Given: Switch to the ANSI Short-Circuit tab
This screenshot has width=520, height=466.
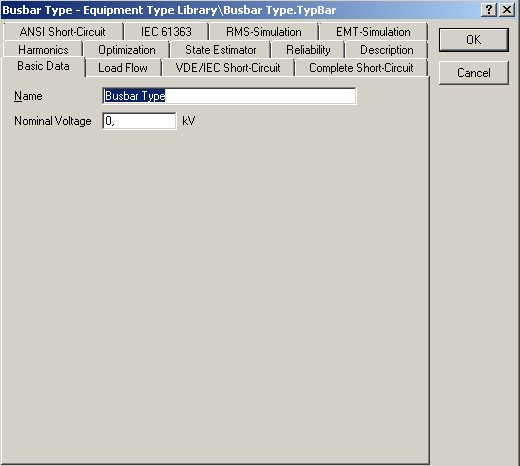Looking at the screenshot, I should 63,32.
